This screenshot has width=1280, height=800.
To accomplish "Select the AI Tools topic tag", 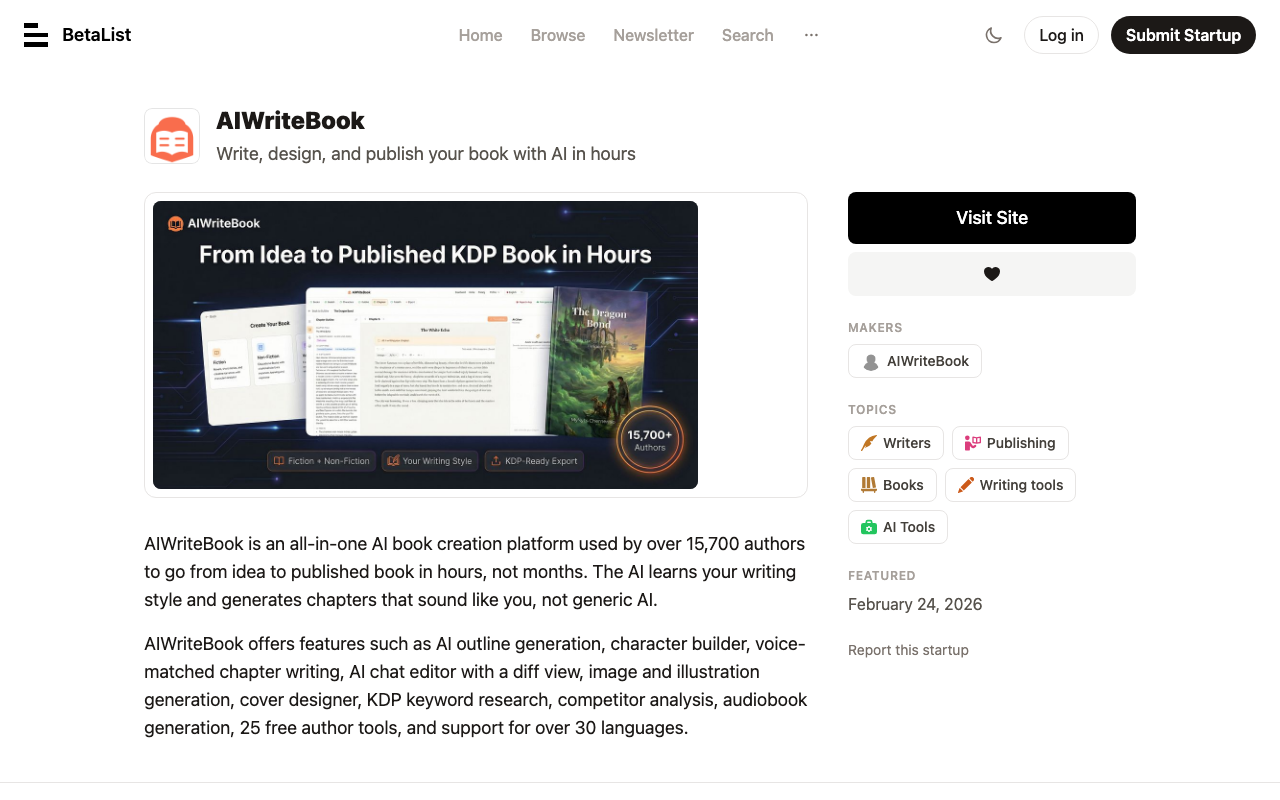I will click(x=898, y=527).
